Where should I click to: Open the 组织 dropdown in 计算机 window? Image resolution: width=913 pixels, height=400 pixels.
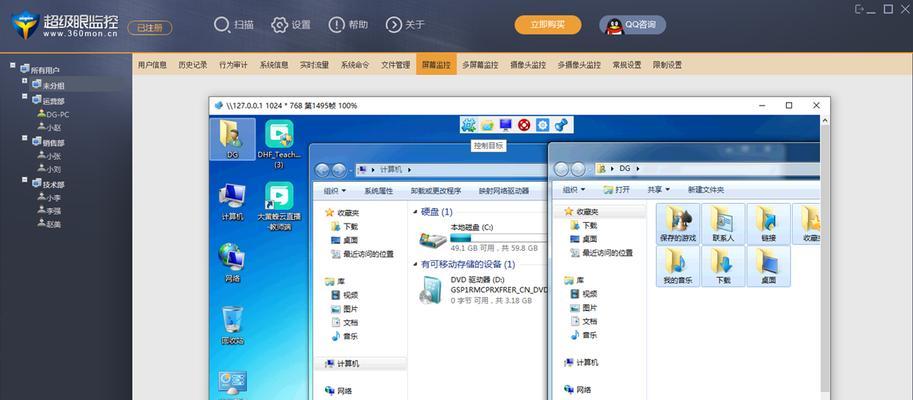[335, 190]
